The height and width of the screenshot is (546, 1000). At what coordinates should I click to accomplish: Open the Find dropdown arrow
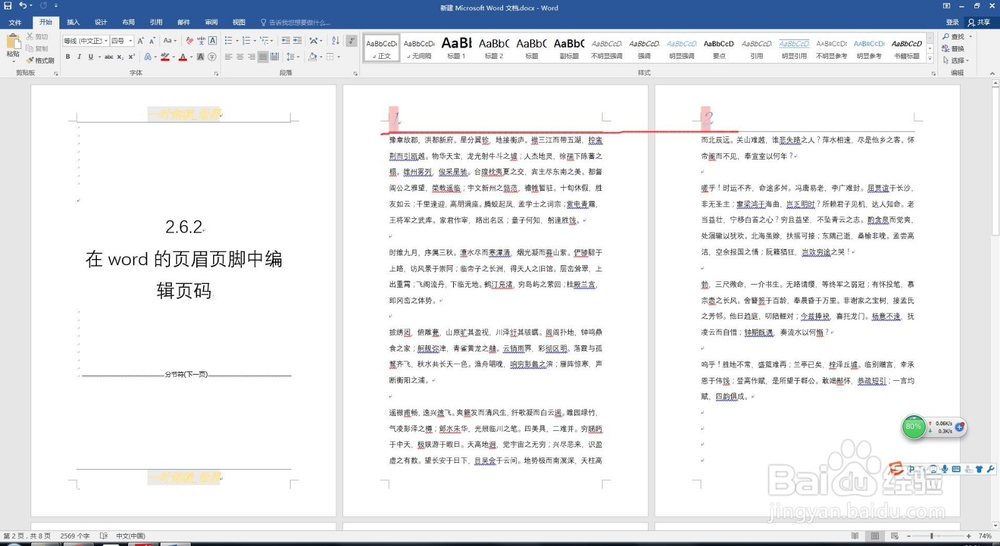click(971, 37)
